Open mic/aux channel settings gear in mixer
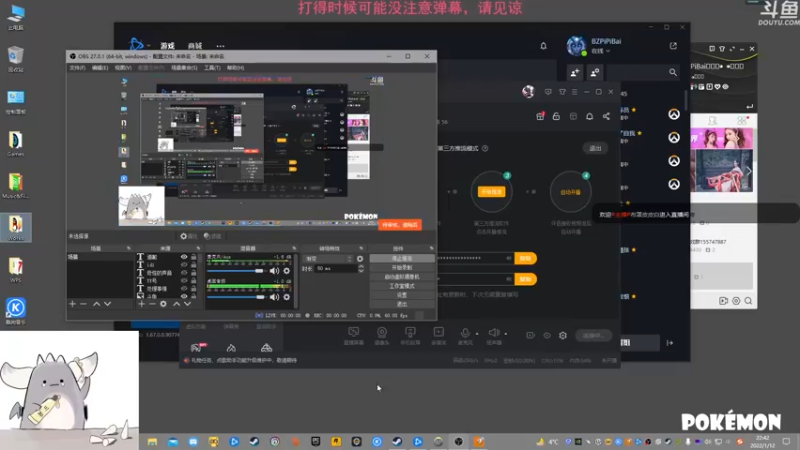The height and width of the screenshot is (450, 800). [287, 271]
